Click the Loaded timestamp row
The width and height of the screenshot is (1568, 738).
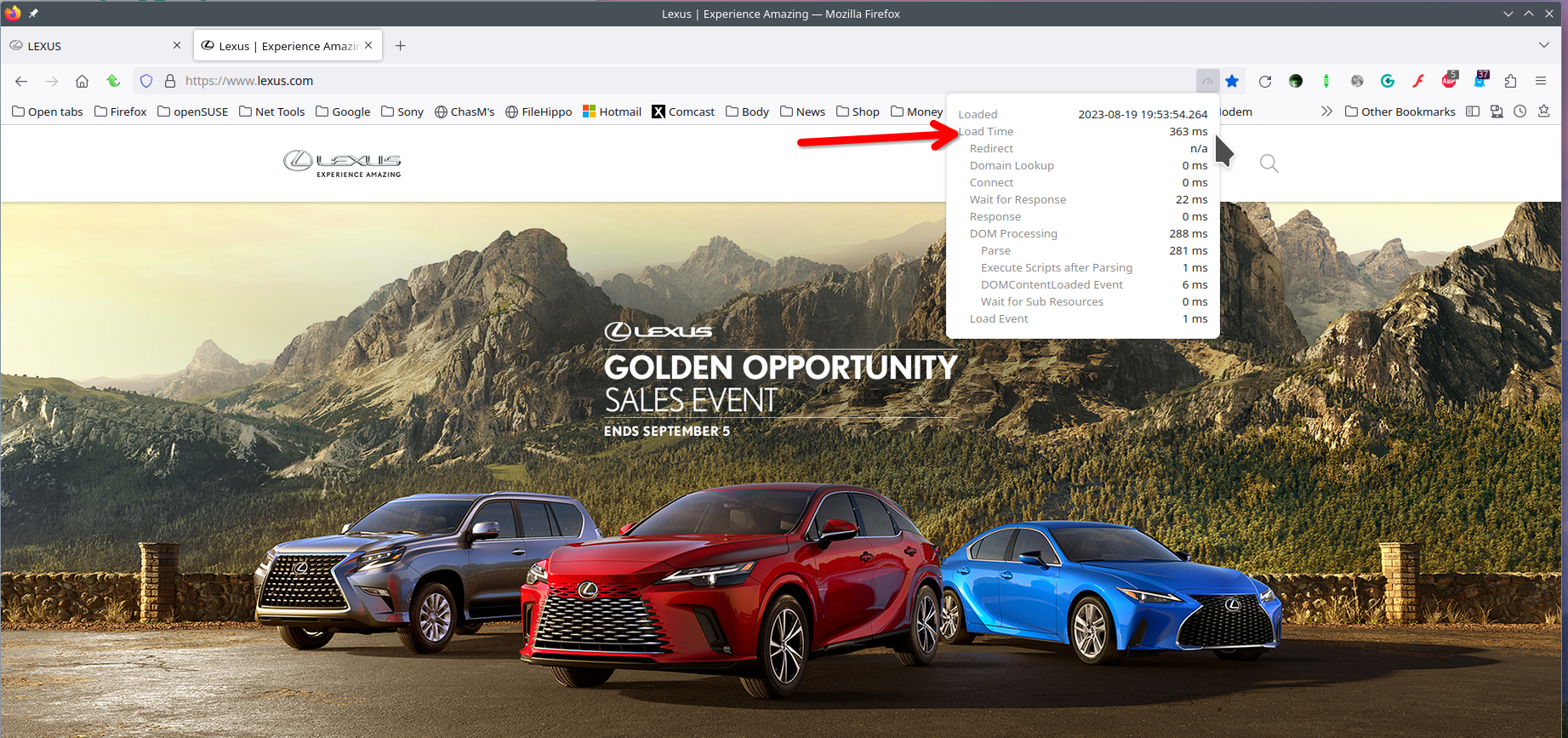pos(1082,114)
